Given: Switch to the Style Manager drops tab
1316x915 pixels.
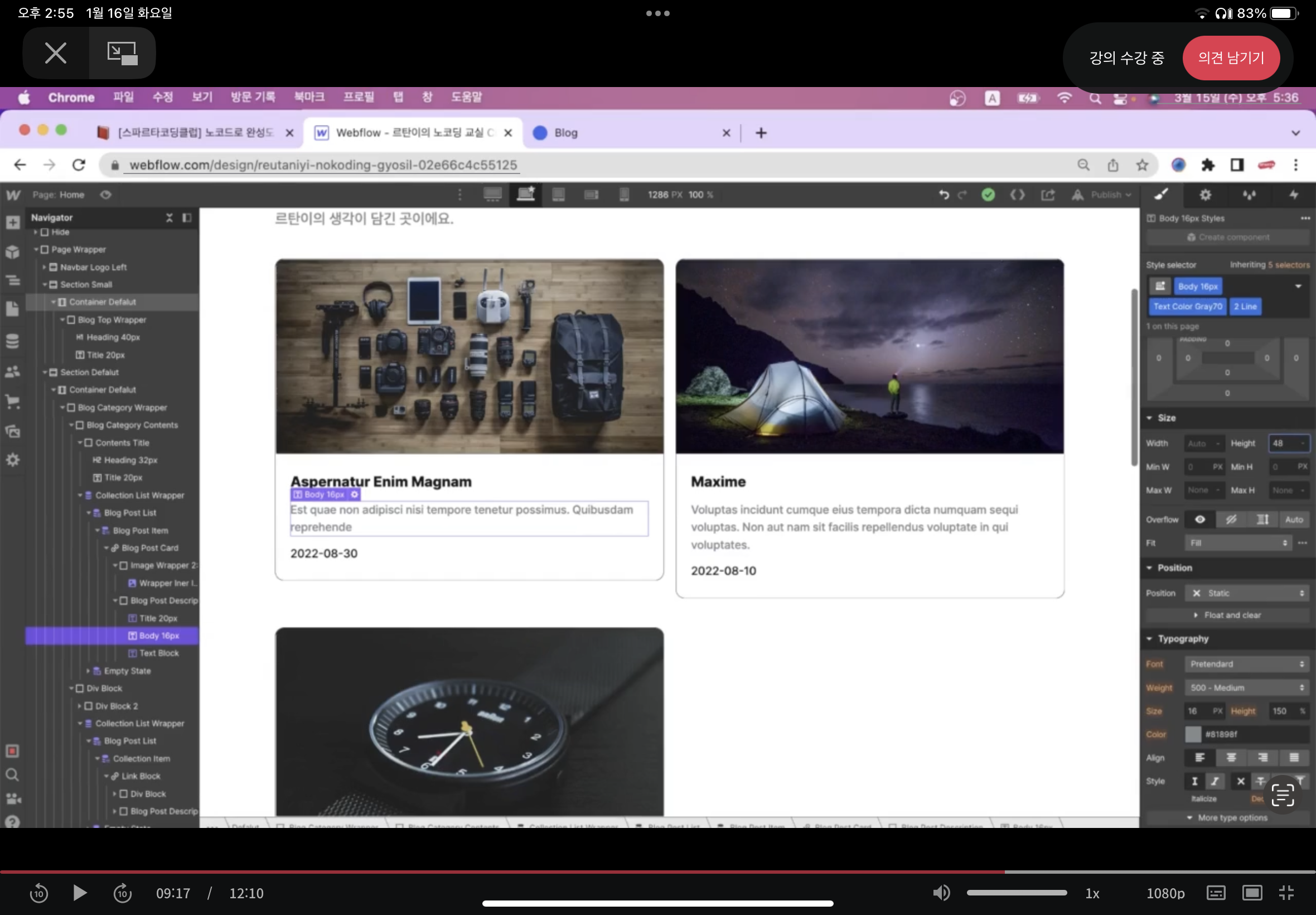Looking at the screenshot, I should [1250, 195].
